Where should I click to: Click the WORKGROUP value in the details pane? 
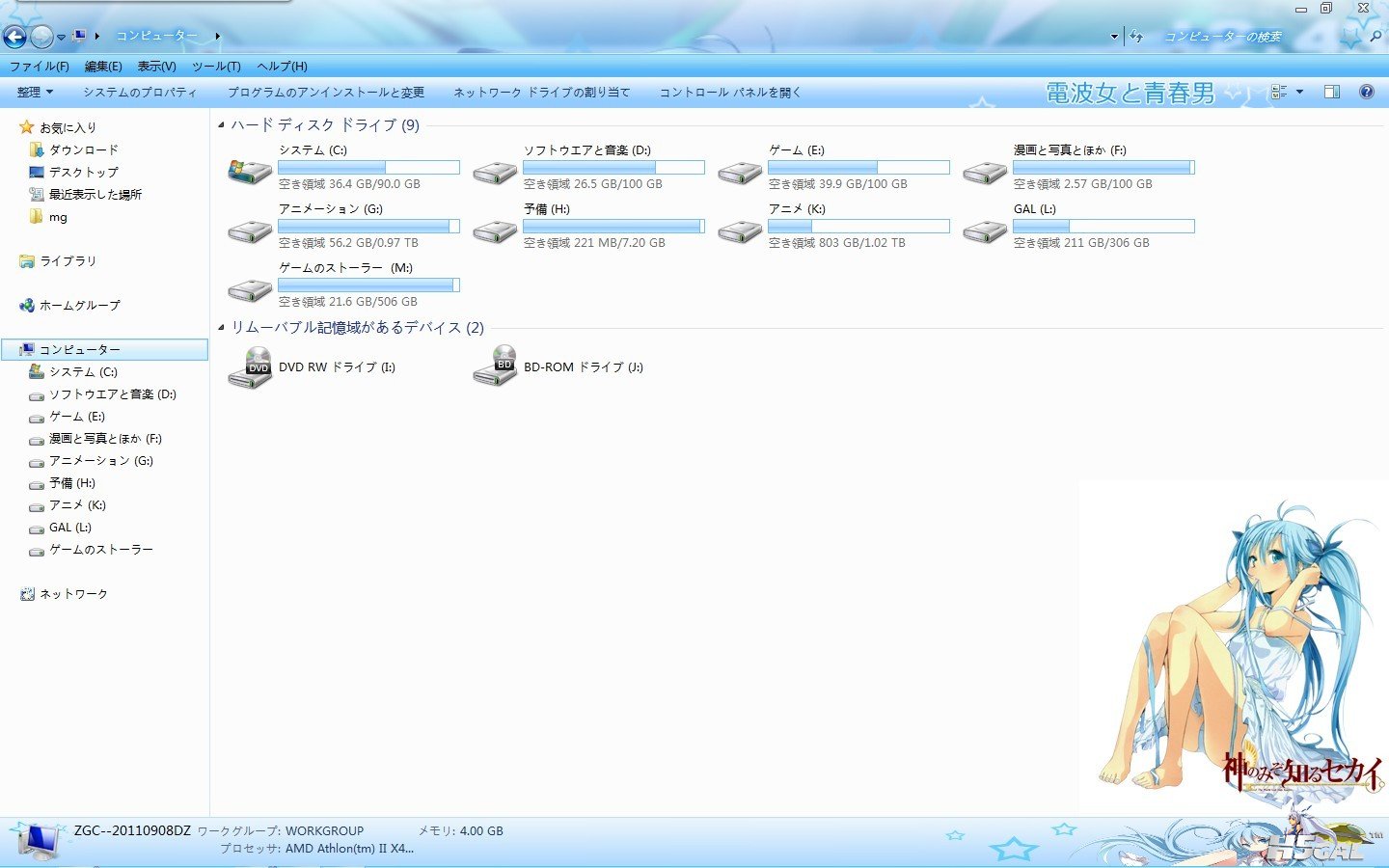point(324,830)
